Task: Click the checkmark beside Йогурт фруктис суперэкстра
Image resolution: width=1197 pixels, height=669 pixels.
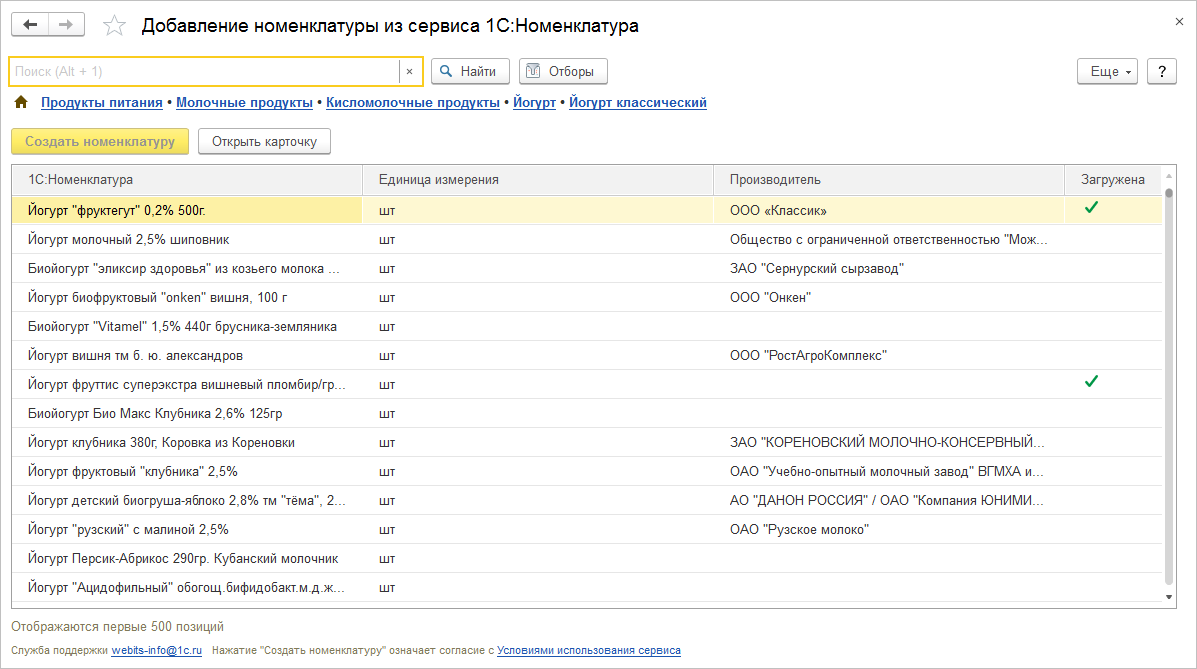Action: click(x=1091, y=380)
